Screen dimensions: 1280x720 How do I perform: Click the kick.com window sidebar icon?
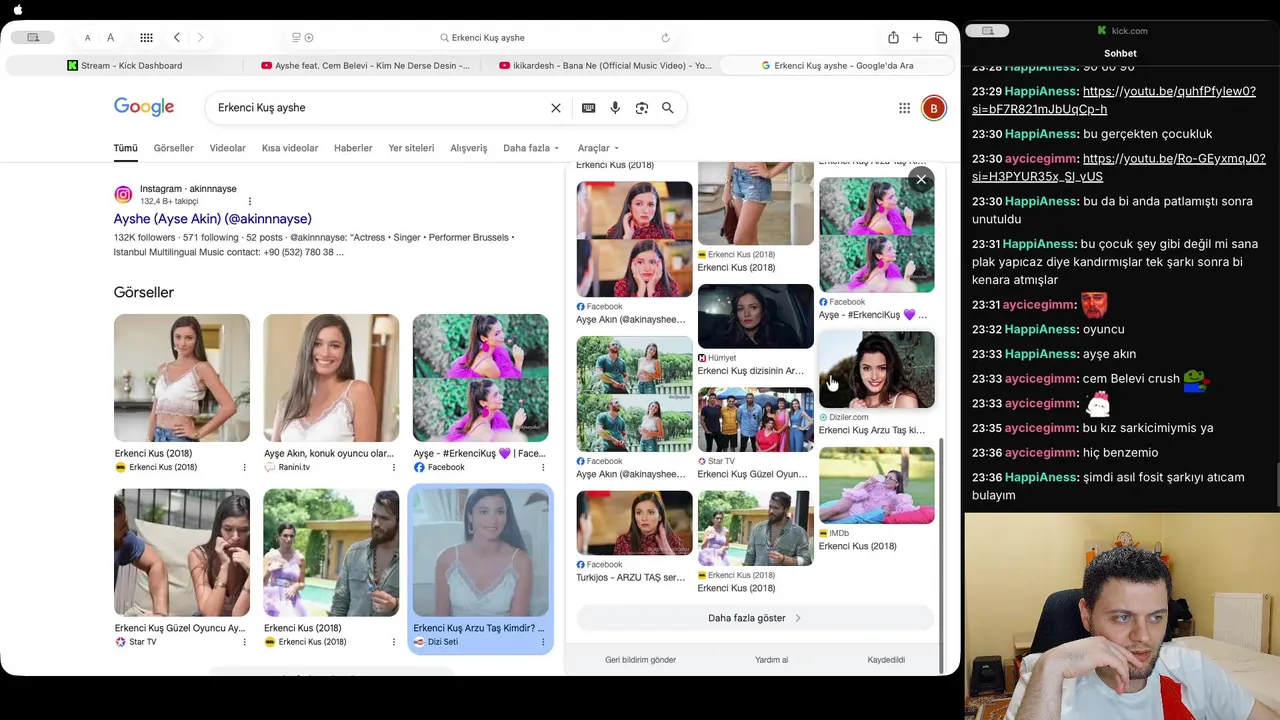(988, 31)
